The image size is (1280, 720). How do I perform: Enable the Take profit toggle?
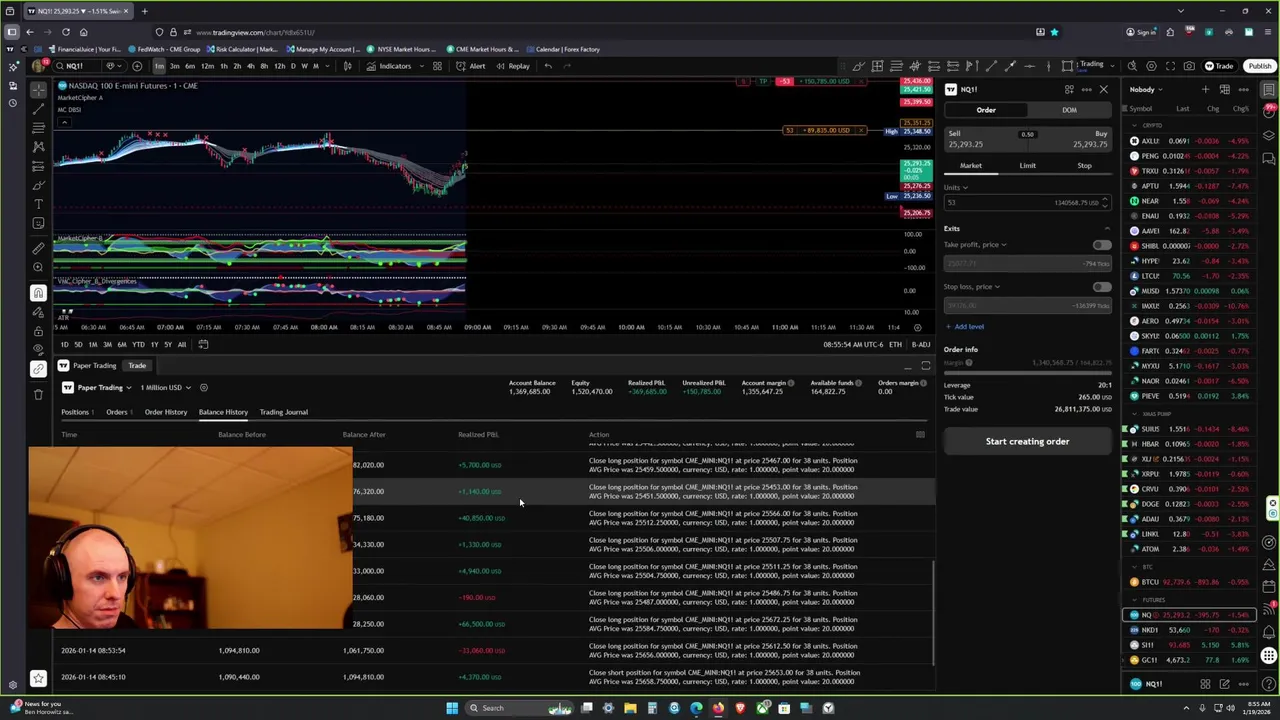[x=1101, y=245]
